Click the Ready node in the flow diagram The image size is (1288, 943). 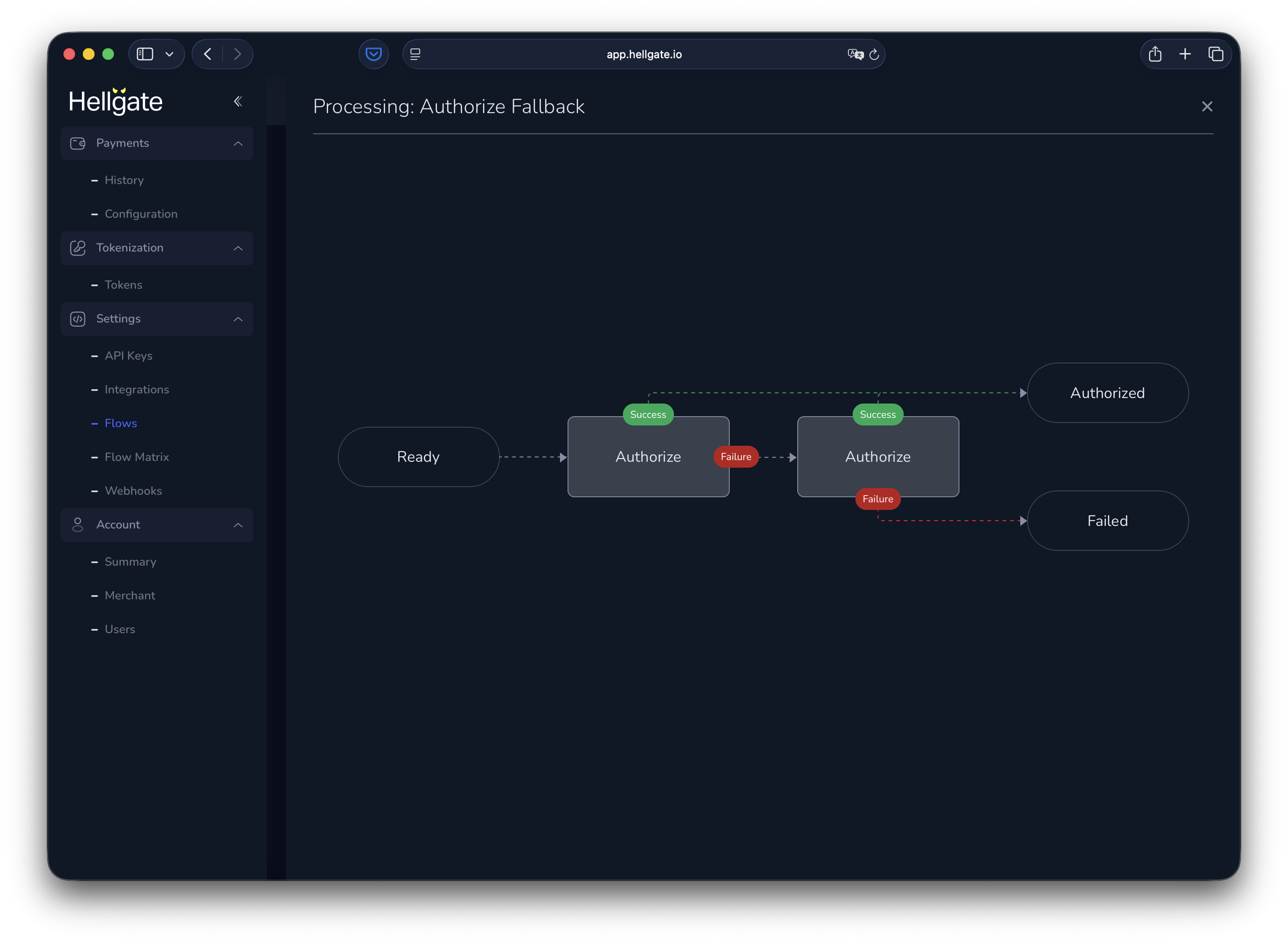[418, 457]
